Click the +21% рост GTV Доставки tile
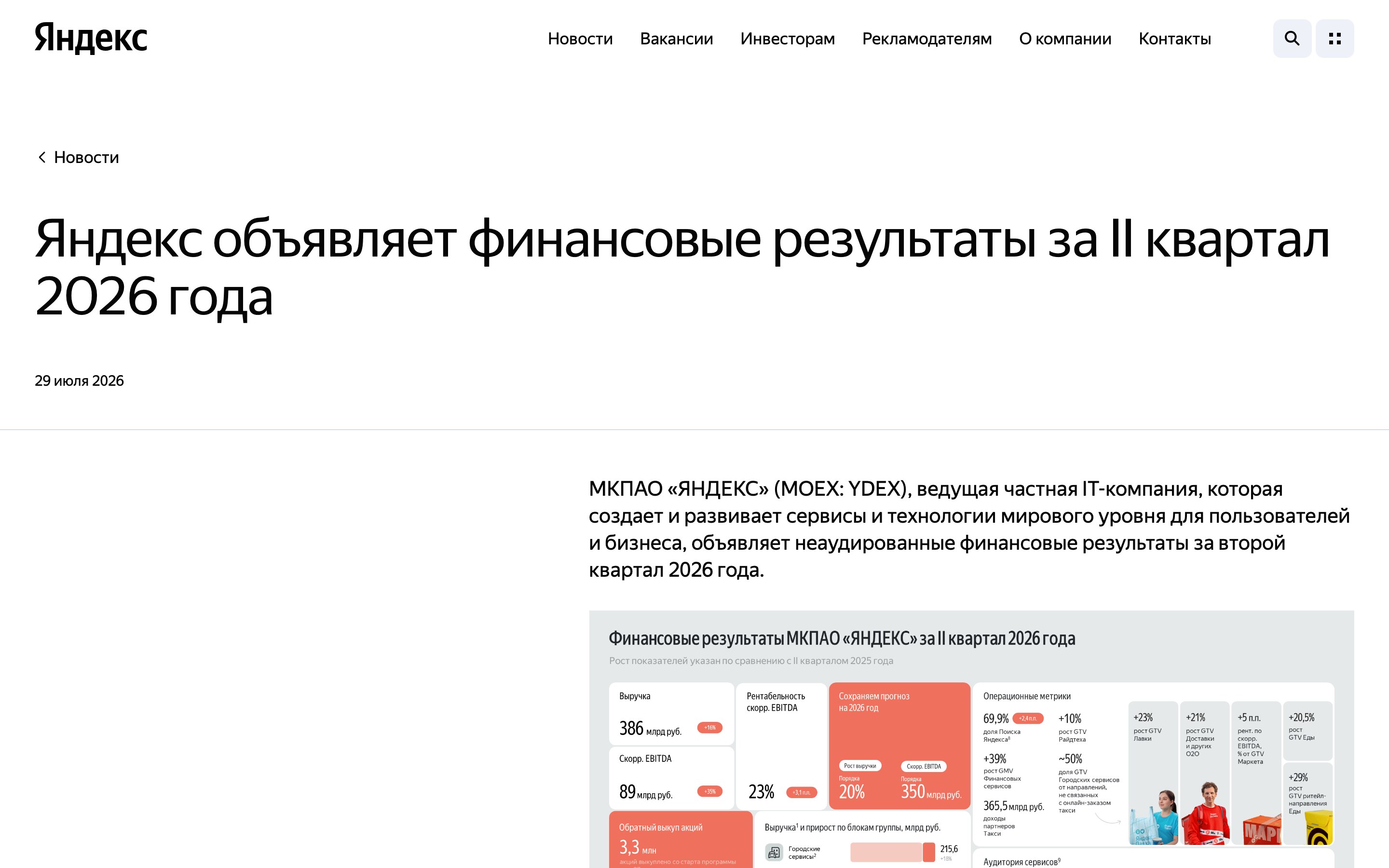 click(1205, 773)
